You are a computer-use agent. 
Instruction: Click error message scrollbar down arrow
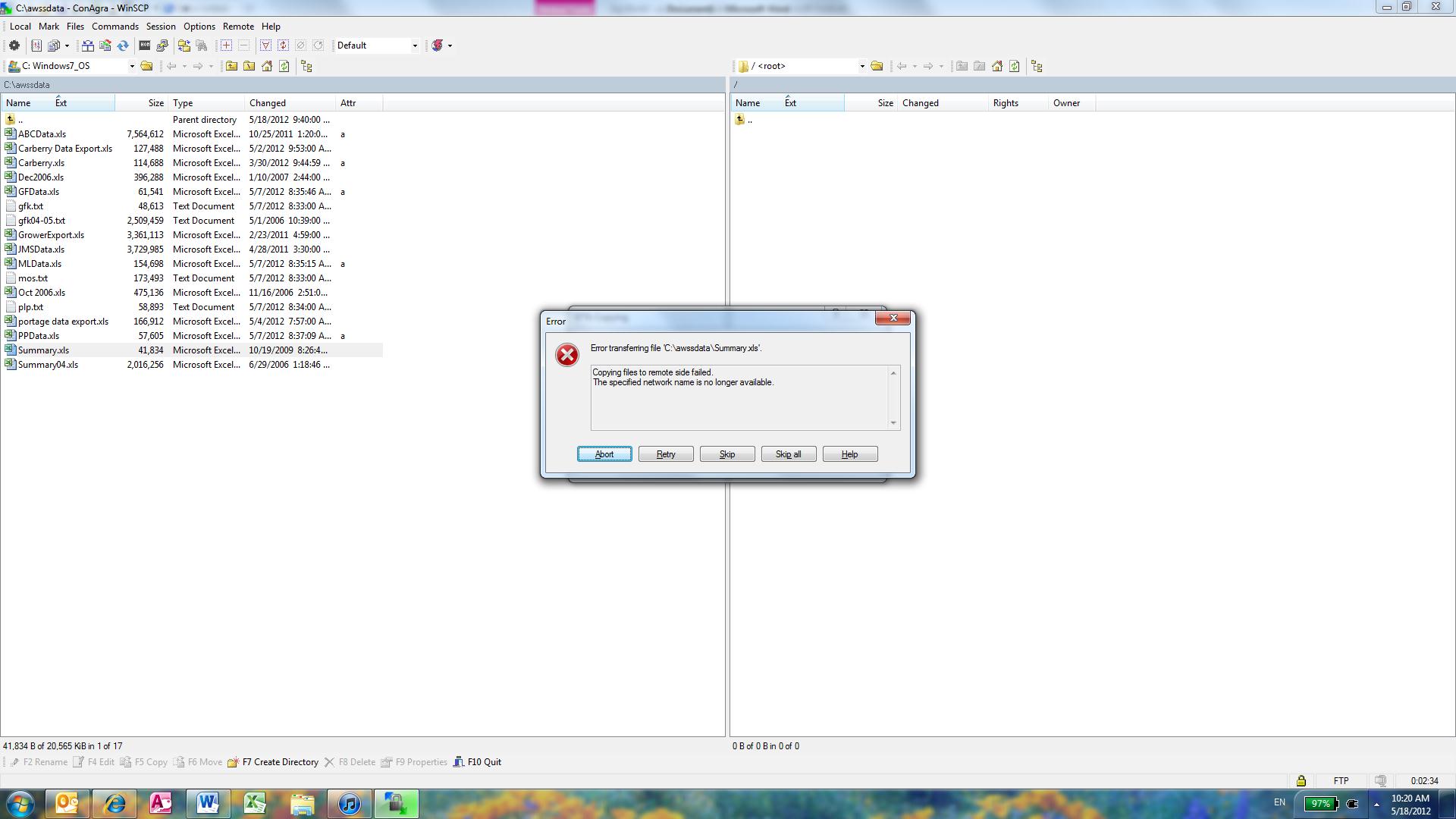pos(893,422)
